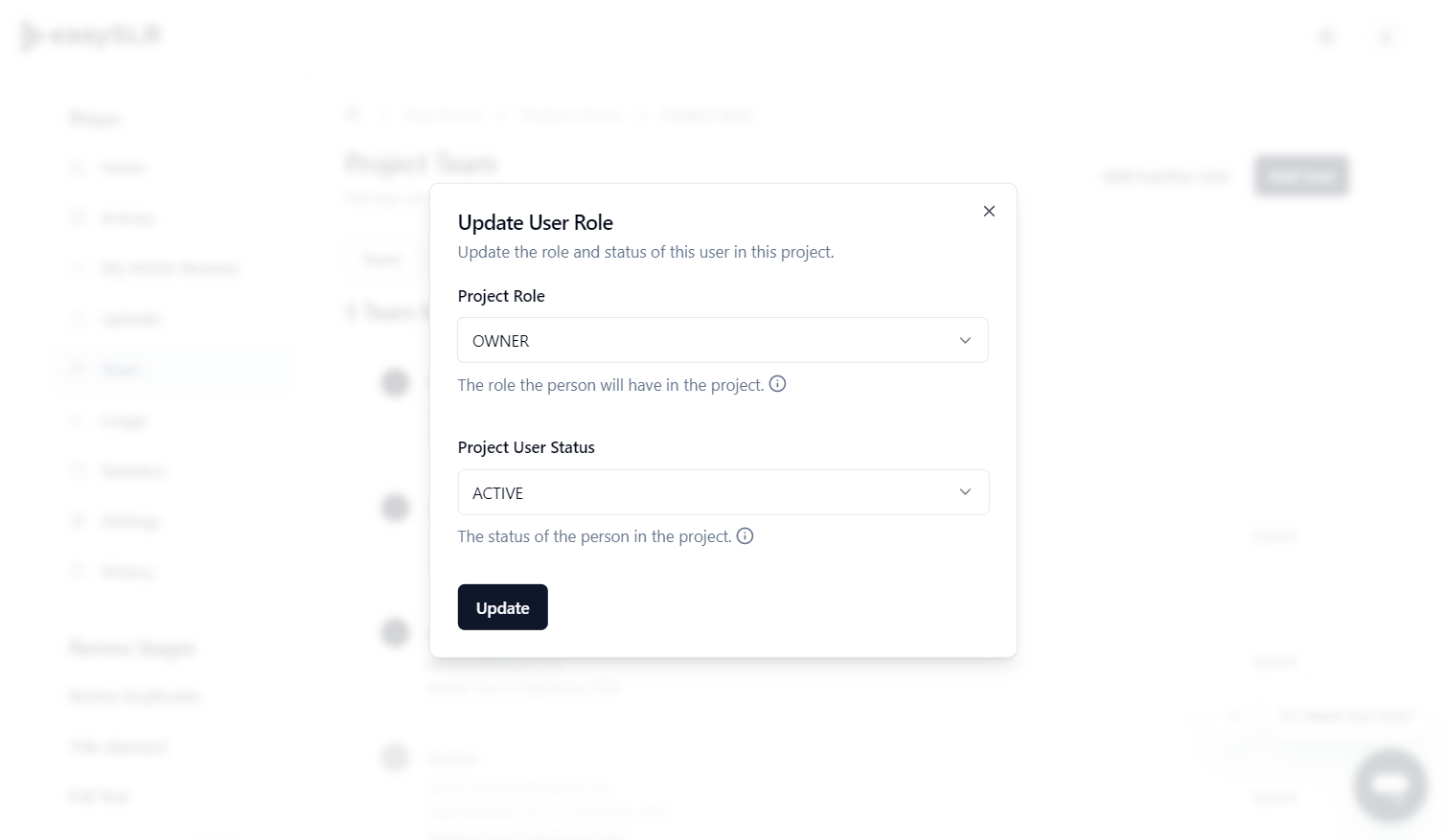Open Review Duplicates stage
1446x840 pixels.
click(x=135, y=695)
